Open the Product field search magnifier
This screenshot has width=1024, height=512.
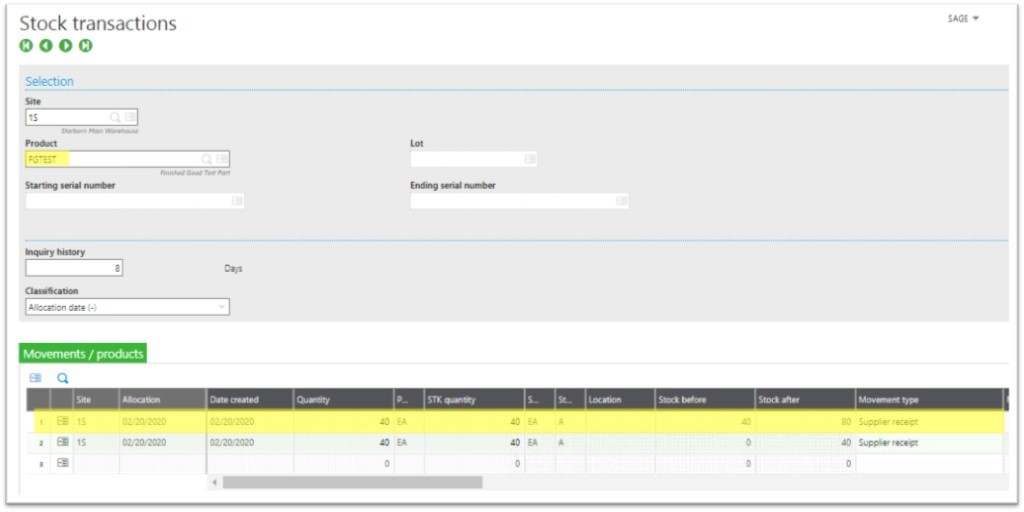pyautogui.click(x=207, y=159)
